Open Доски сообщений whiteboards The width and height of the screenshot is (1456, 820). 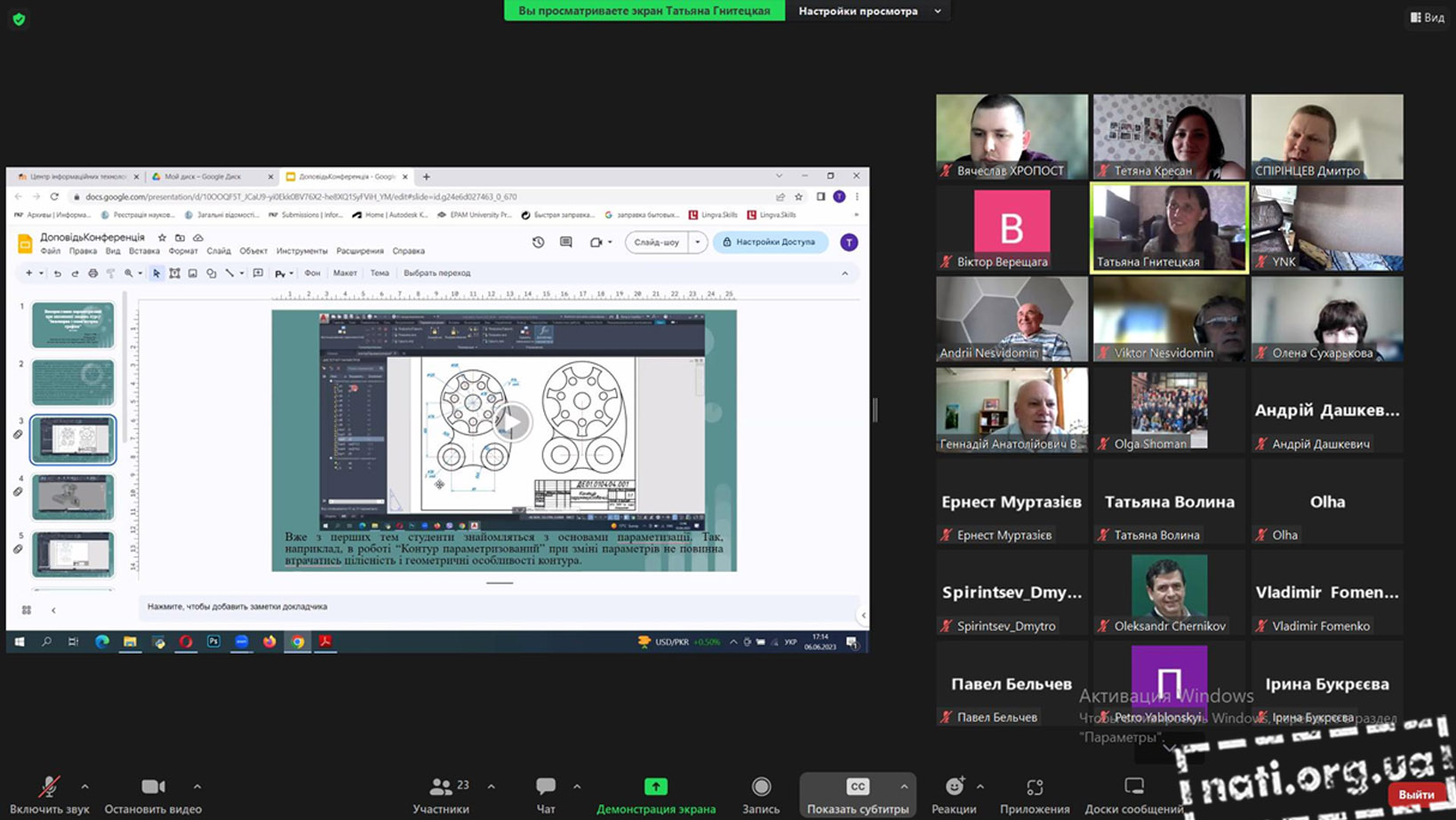click(1134, 795)
